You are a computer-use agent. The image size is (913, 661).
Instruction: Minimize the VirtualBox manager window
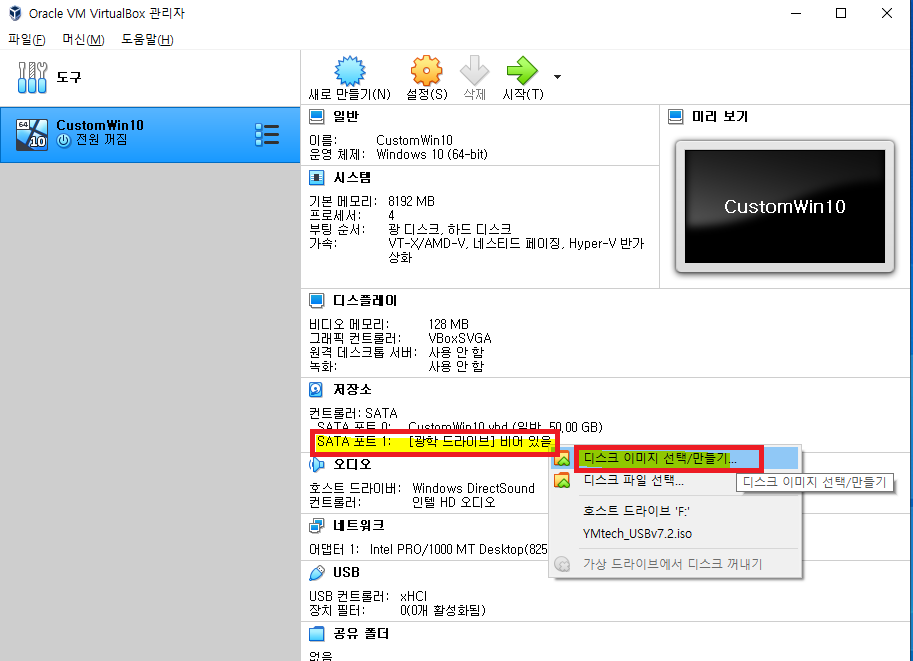pos(796,13)
